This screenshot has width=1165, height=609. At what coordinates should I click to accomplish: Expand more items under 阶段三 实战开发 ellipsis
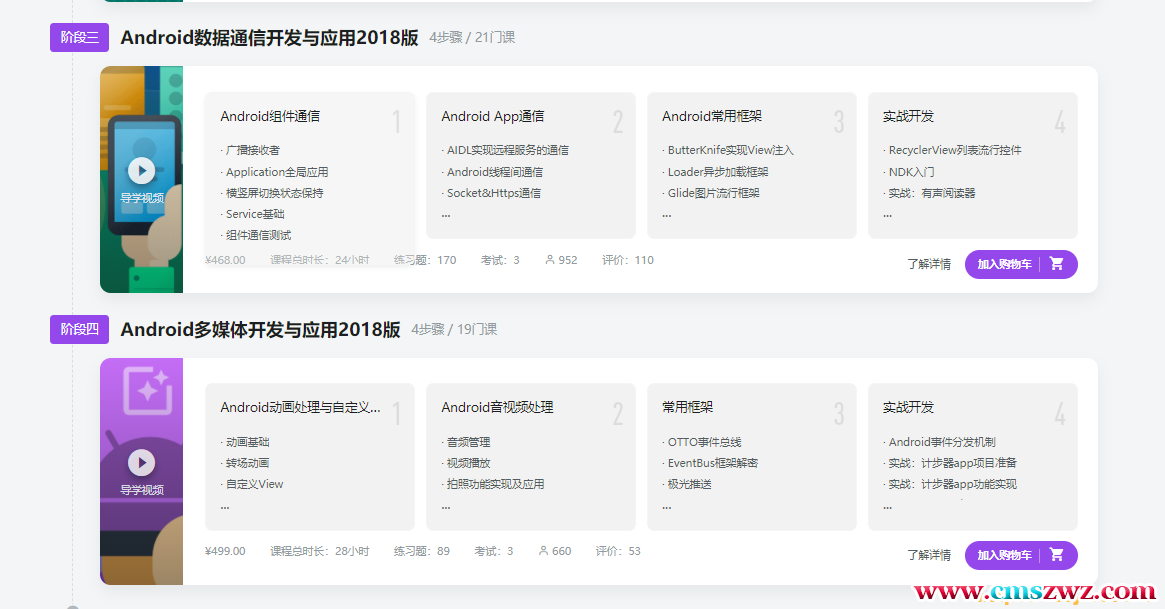click(887, 214)
